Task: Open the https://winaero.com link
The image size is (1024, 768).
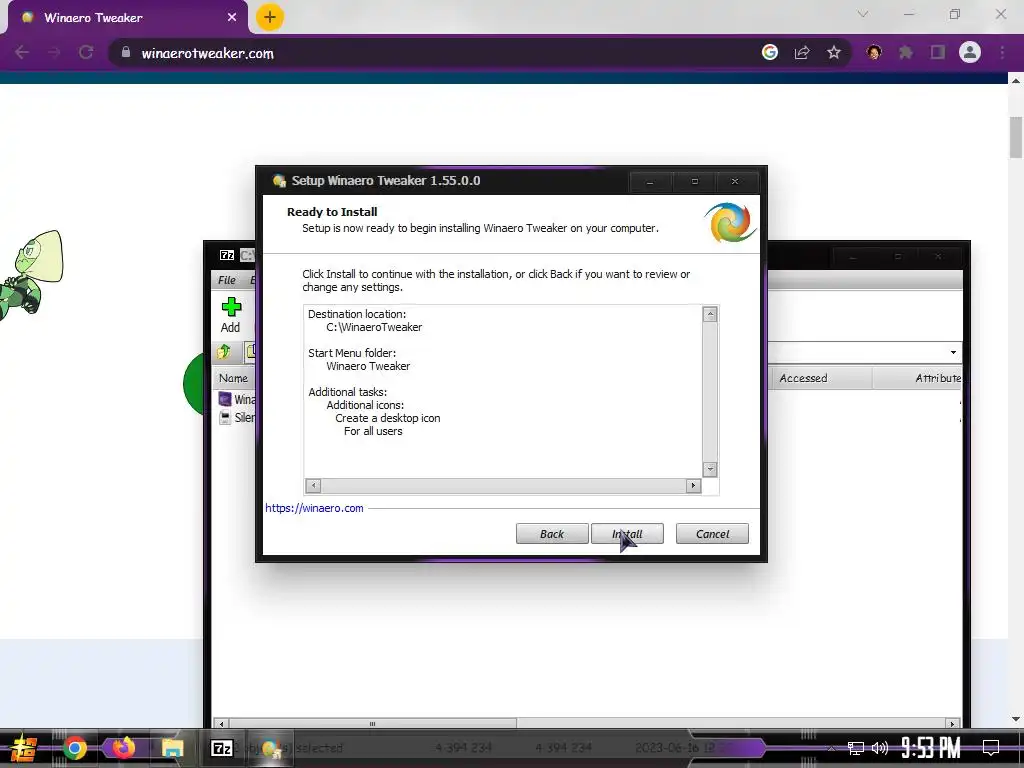Action: [x=314, y=508]
